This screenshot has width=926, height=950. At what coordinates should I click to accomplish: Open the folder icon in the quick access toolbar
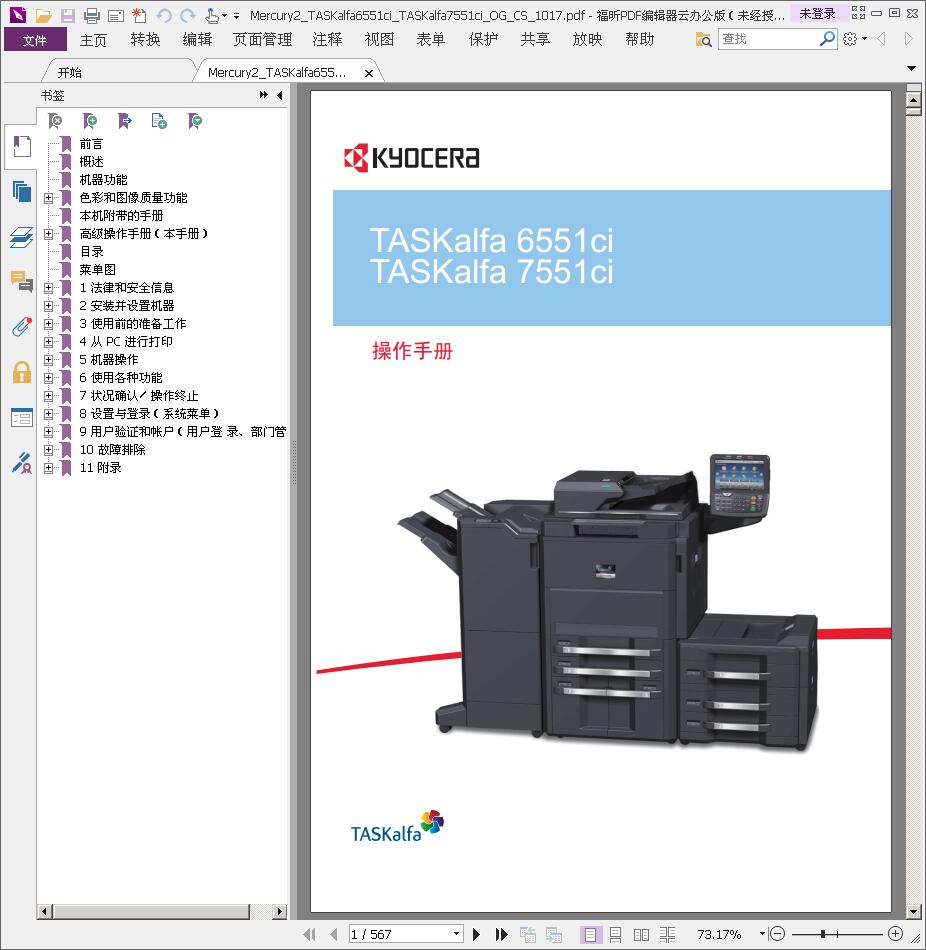[43, 15]
